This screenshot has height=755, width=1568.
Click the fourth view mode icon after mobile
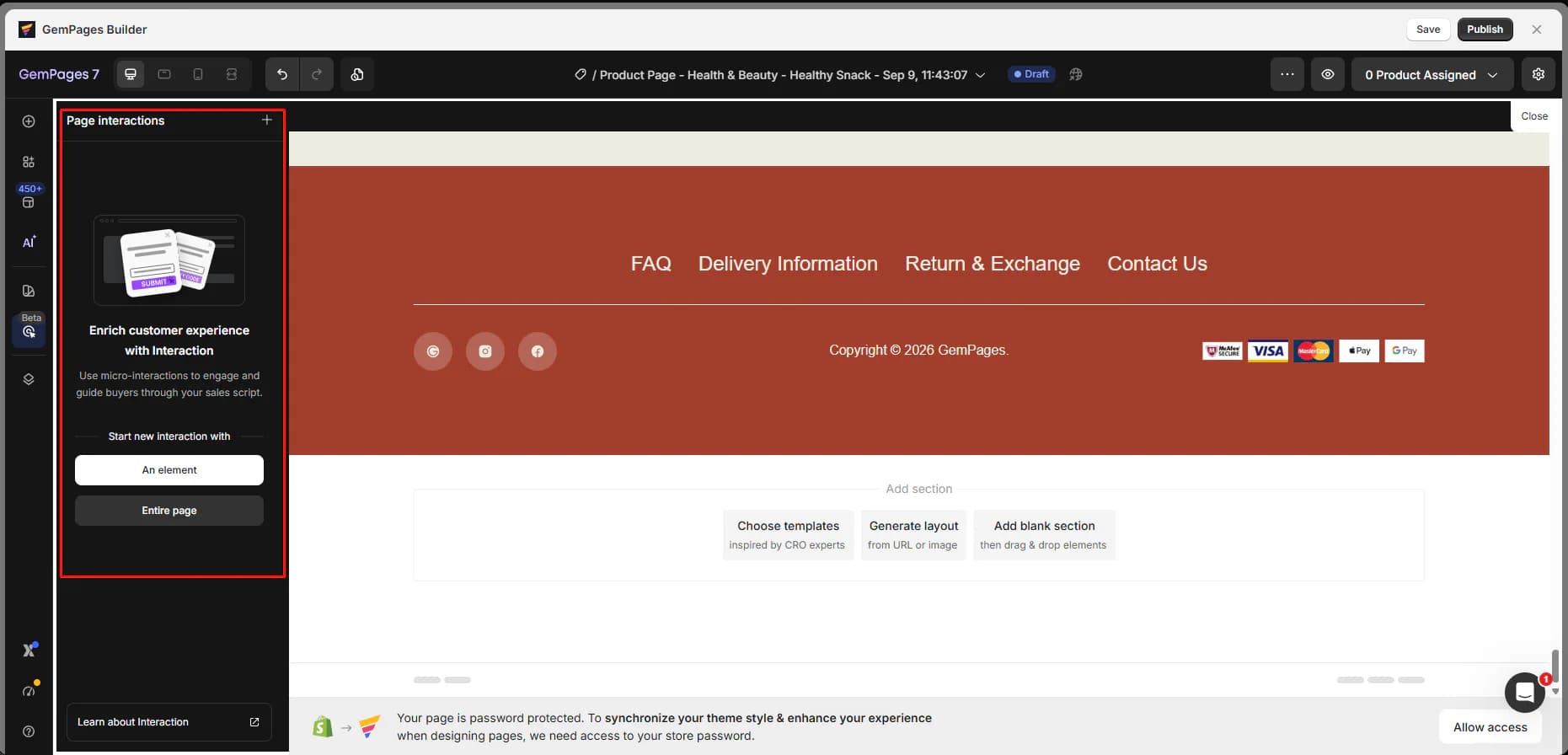[232, 74]
